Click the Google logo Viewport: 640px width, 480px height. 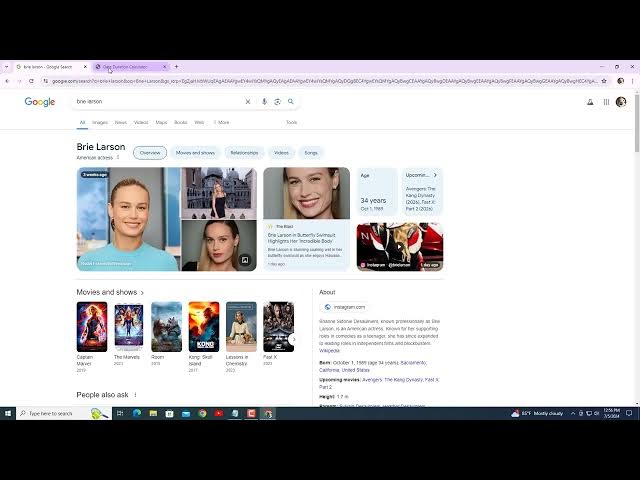[x=40, y=102]
